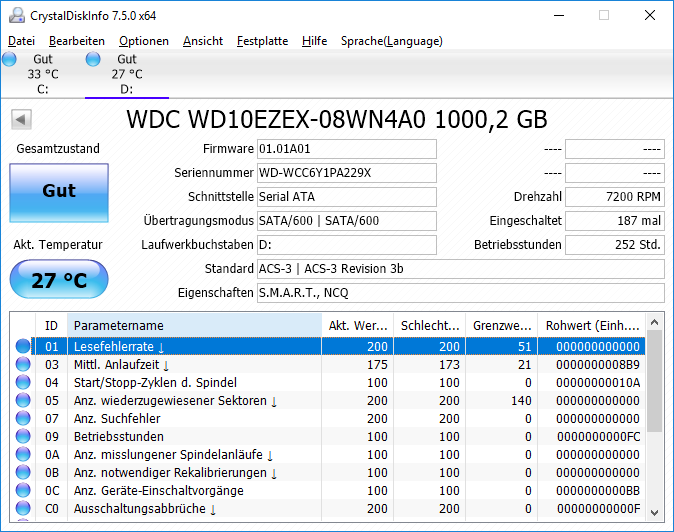Click the blue status orb for drive D:
The image size is (674, 532).
[x=93, y=59]
